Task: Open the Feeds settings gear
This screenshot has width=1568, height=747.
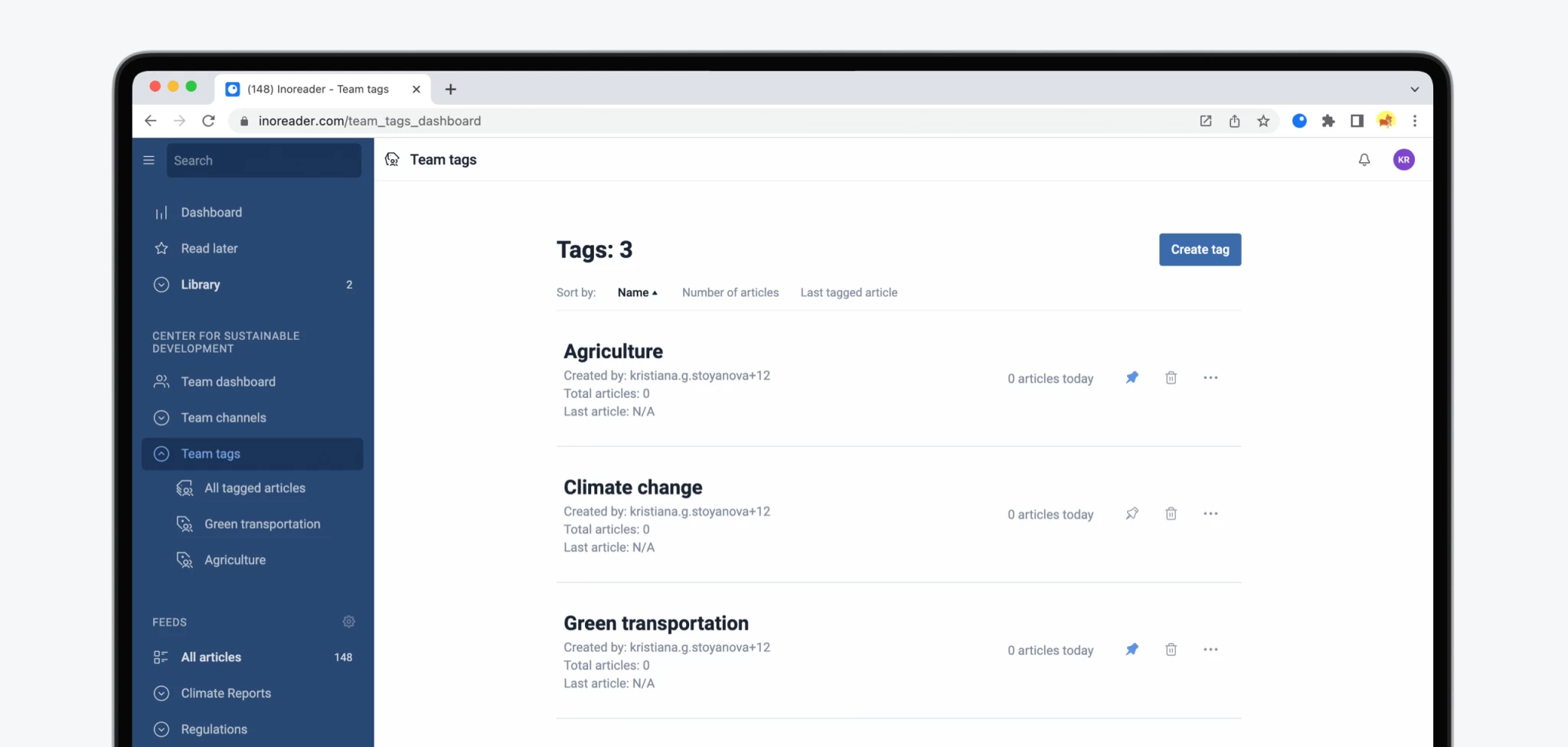Action: [348, 621]
